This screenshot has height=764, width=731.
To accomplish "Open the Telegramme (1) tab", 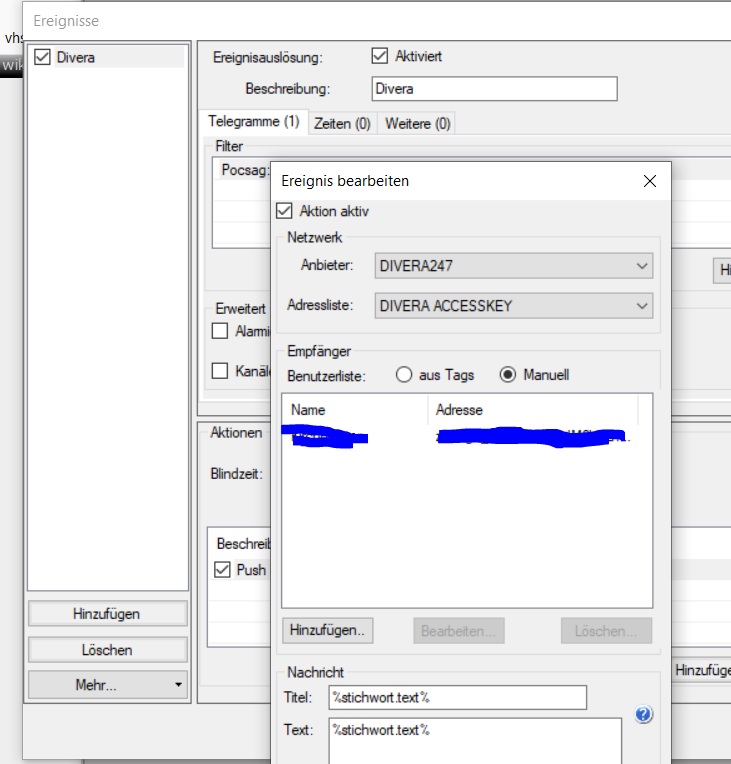I will [x=253, y=122].
